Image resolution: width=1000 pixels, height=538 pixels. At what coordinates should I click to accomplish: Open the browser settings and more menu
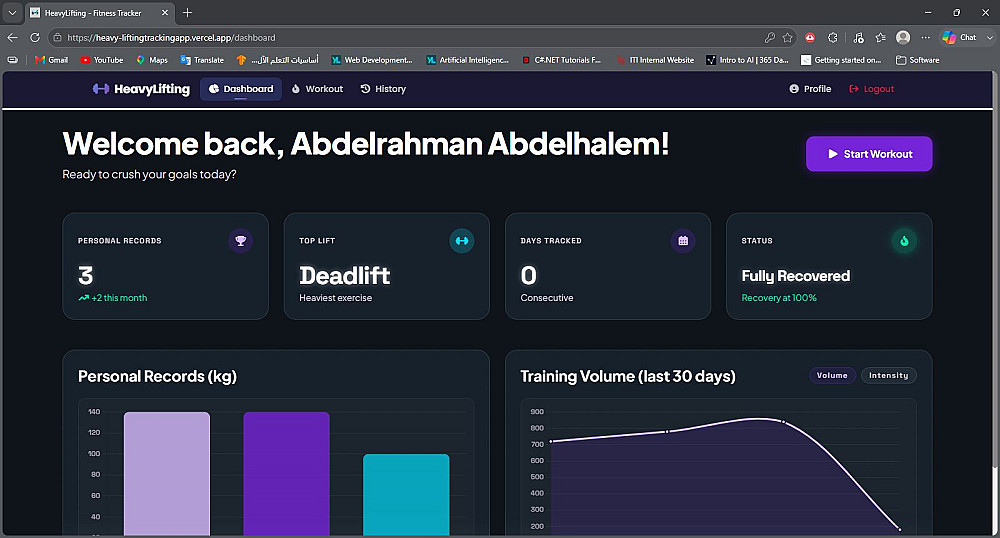[x=925, y=38]
